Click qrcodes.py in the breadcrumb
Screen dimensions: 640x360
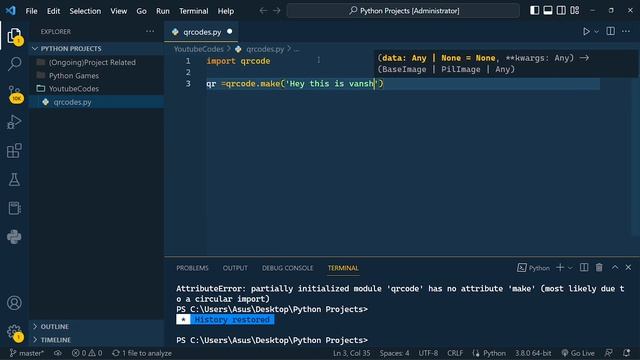coord(265,49)
